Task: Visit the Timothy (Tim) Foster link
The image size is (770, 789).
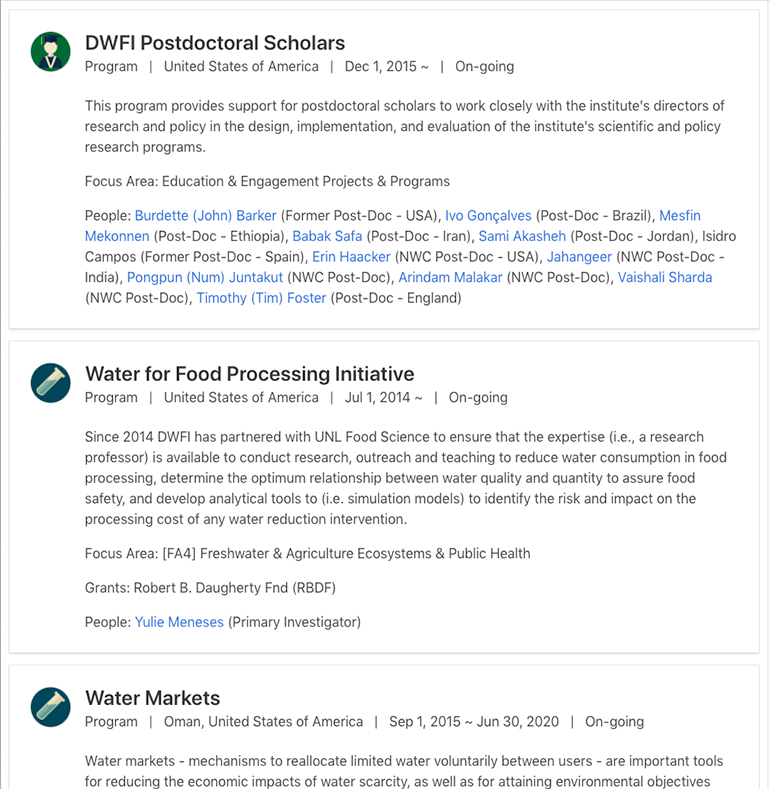Action: (x=261, y=298)
